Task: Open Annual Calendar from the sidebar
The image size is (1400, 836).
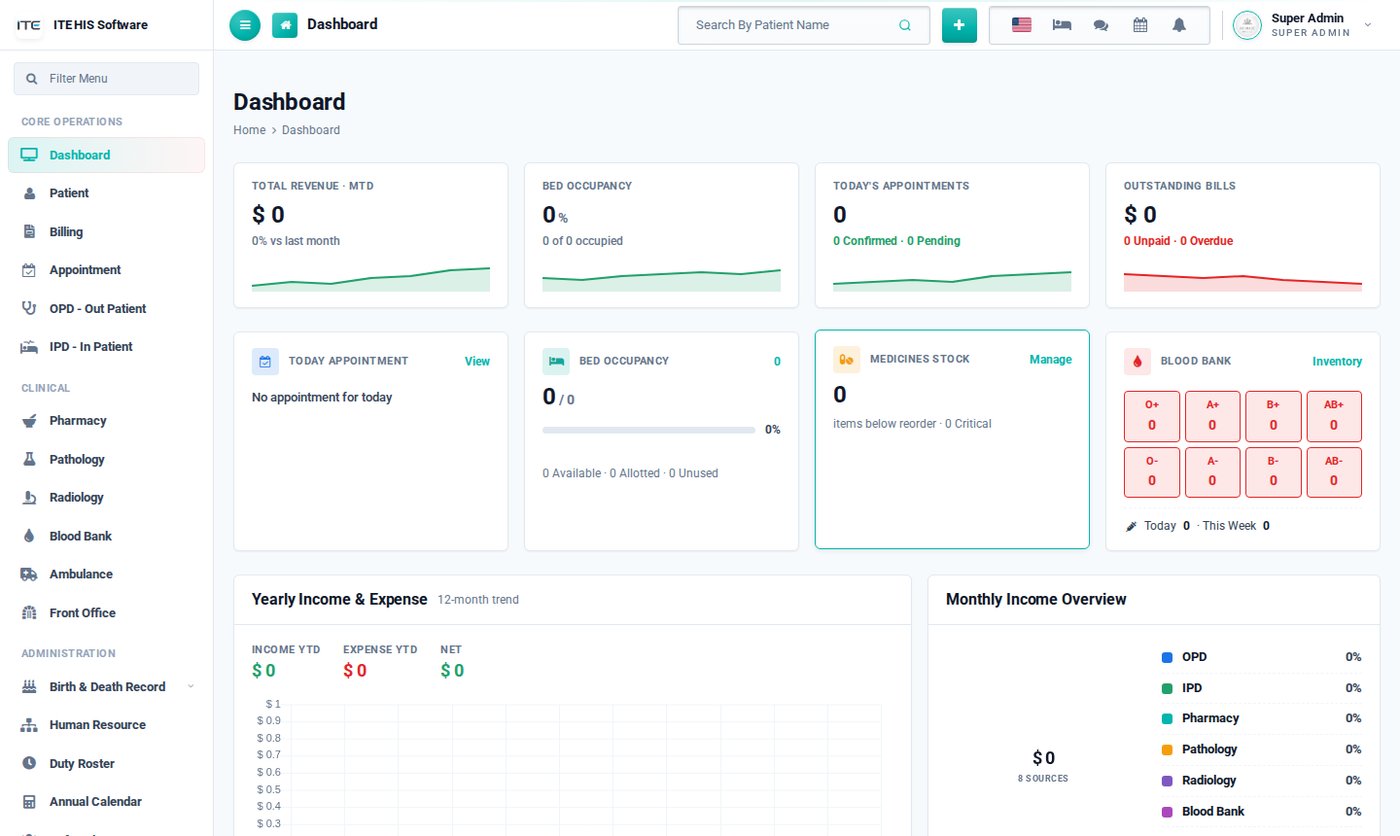Action: tap(106, 802)
